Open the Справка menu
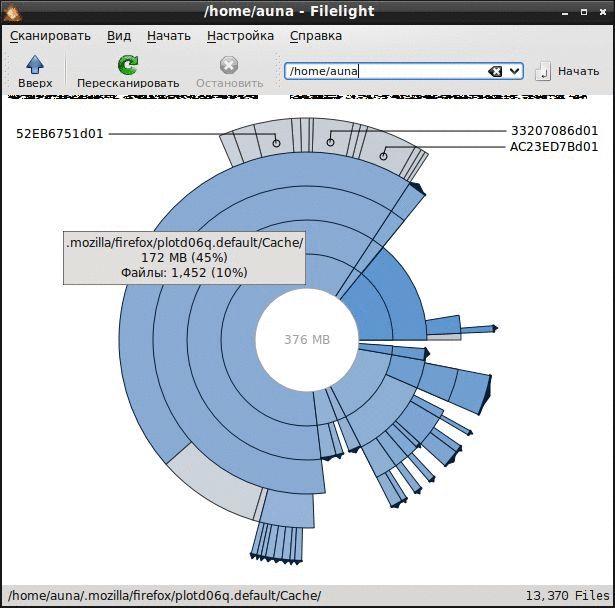615x608 pixels. [x=316, y=36]
